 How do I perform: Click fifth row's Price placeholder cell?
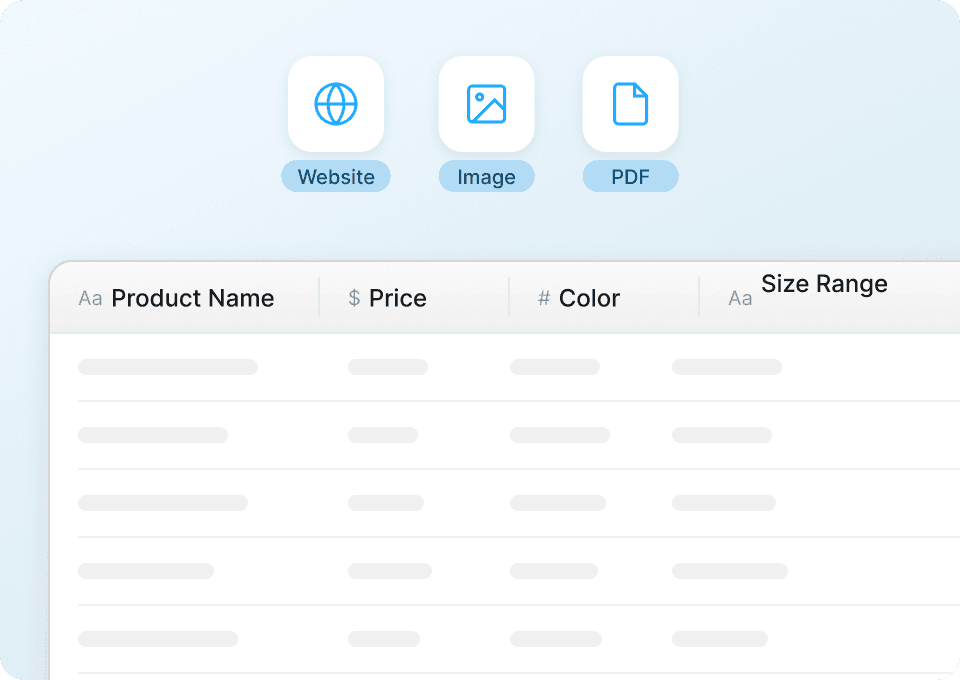(384, 639)
